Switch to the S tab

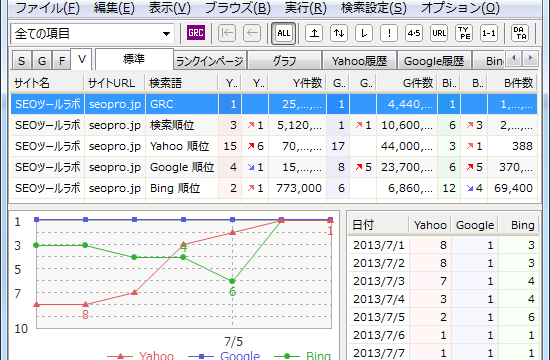pos(21,61)
